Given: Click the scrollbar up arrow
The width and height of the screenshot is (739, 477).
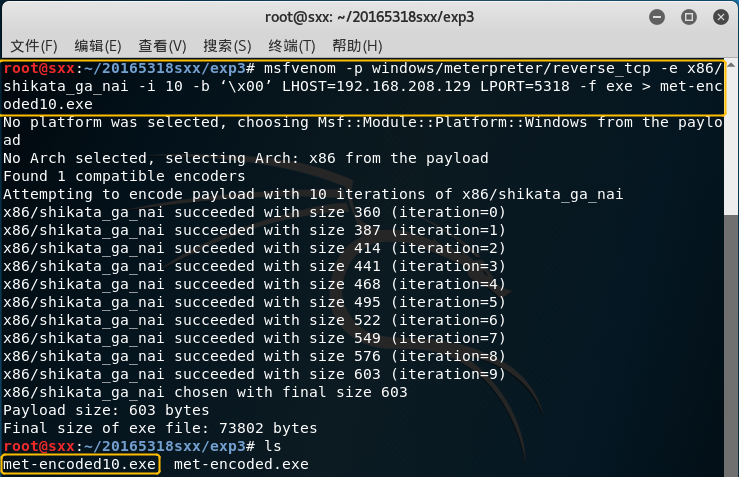Looking at the screenshot, I should point(731,65).
